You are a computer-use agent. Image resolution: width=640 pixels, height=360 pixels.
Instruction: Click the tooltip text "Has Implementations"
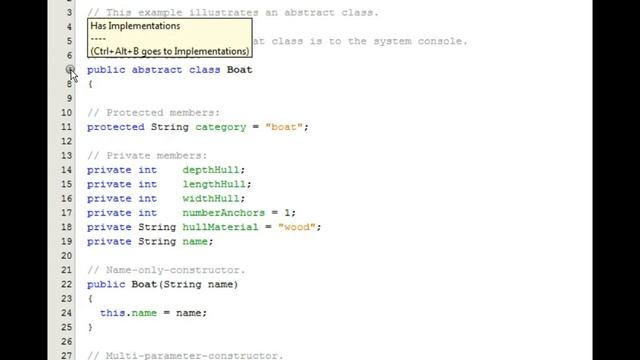point(135,26)
